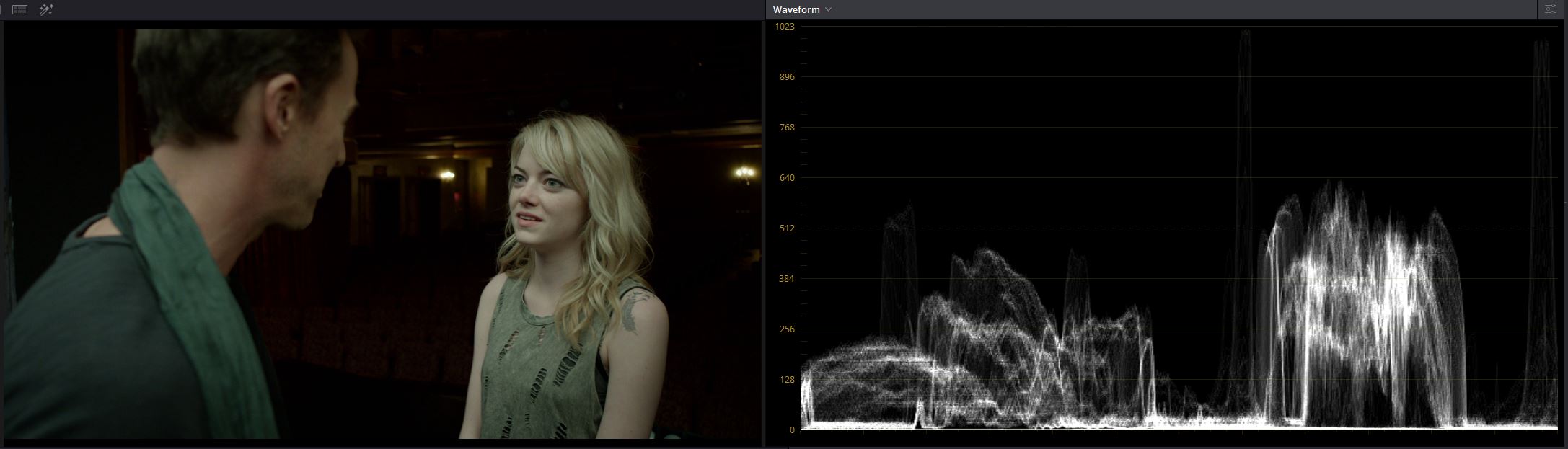Click the wall lamp at the viewer's right edge
Image resolution: width=1568 pixels, height=449 pixels.
[744, 172]
